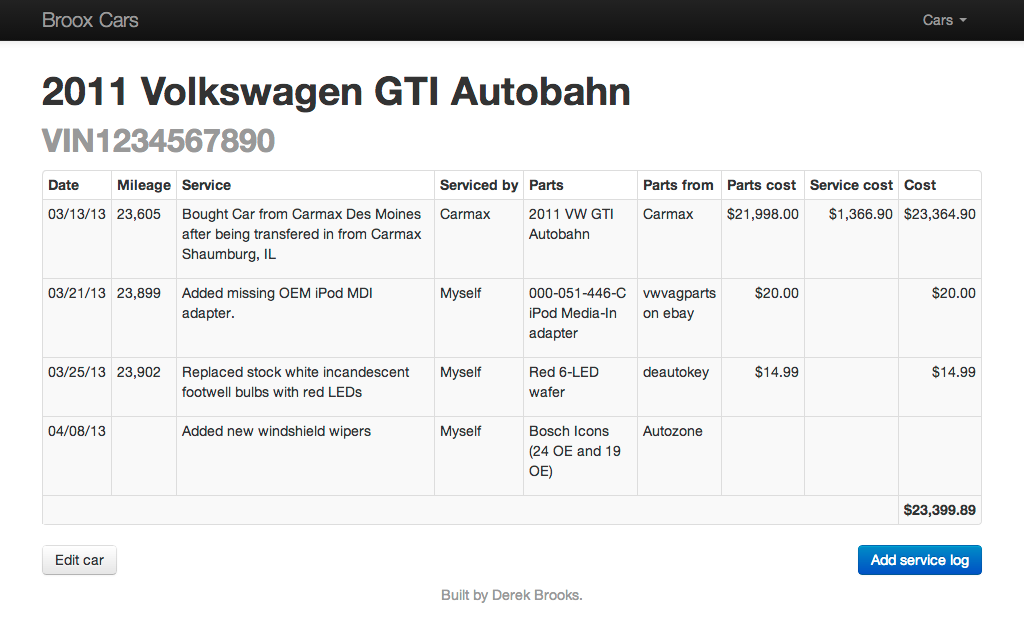
Task: Select the Parts from column header
Action: (678, 185)
